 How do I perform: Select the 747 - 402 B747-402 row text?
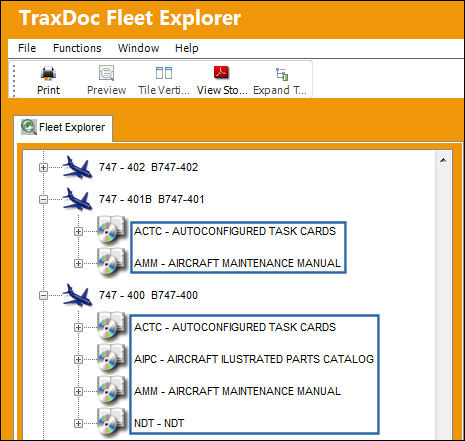148,167
